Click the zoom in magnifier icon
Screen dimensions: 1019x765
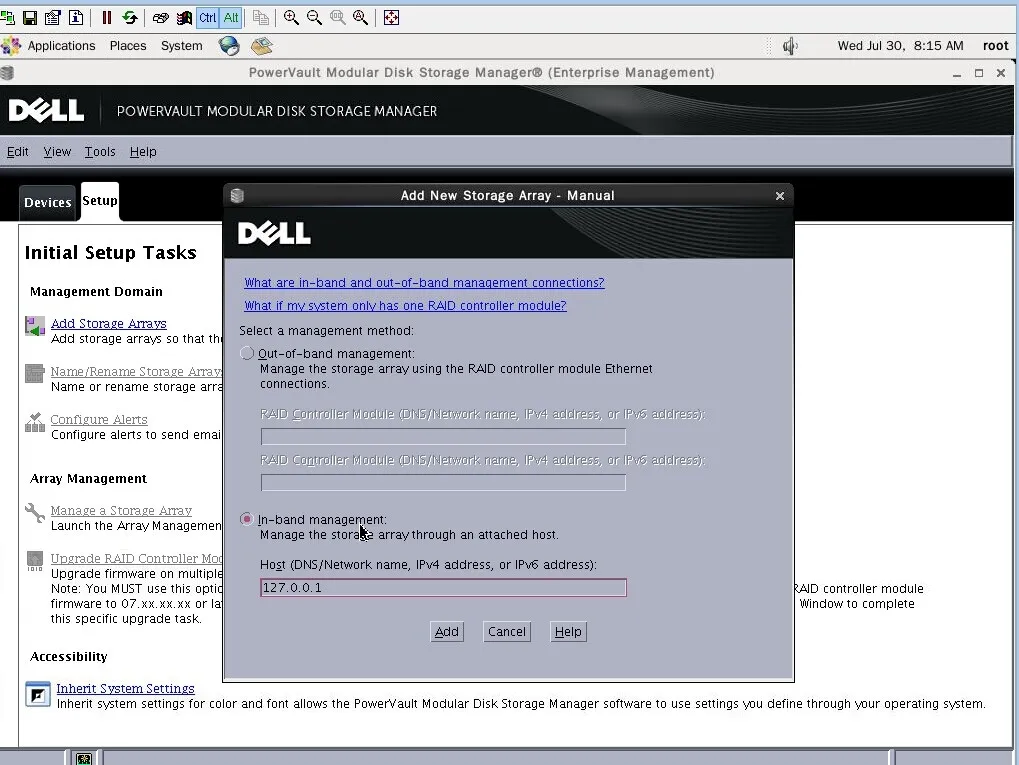click(x=291, y=18)
